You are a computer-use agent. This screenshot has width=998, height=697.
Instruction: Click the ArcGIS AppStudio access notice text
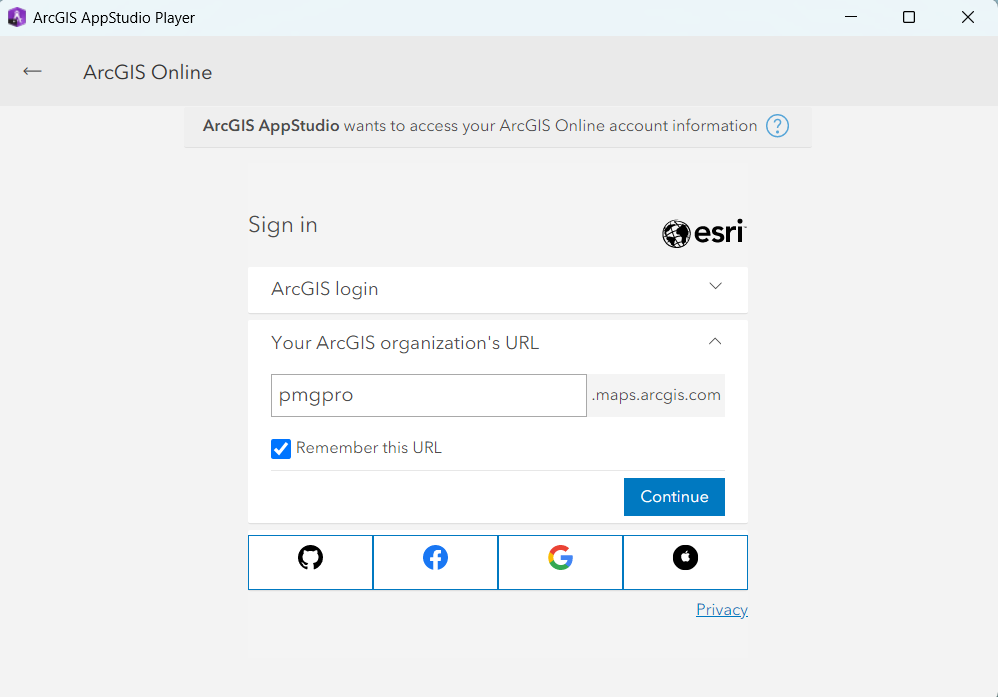[x=480, y=125]
